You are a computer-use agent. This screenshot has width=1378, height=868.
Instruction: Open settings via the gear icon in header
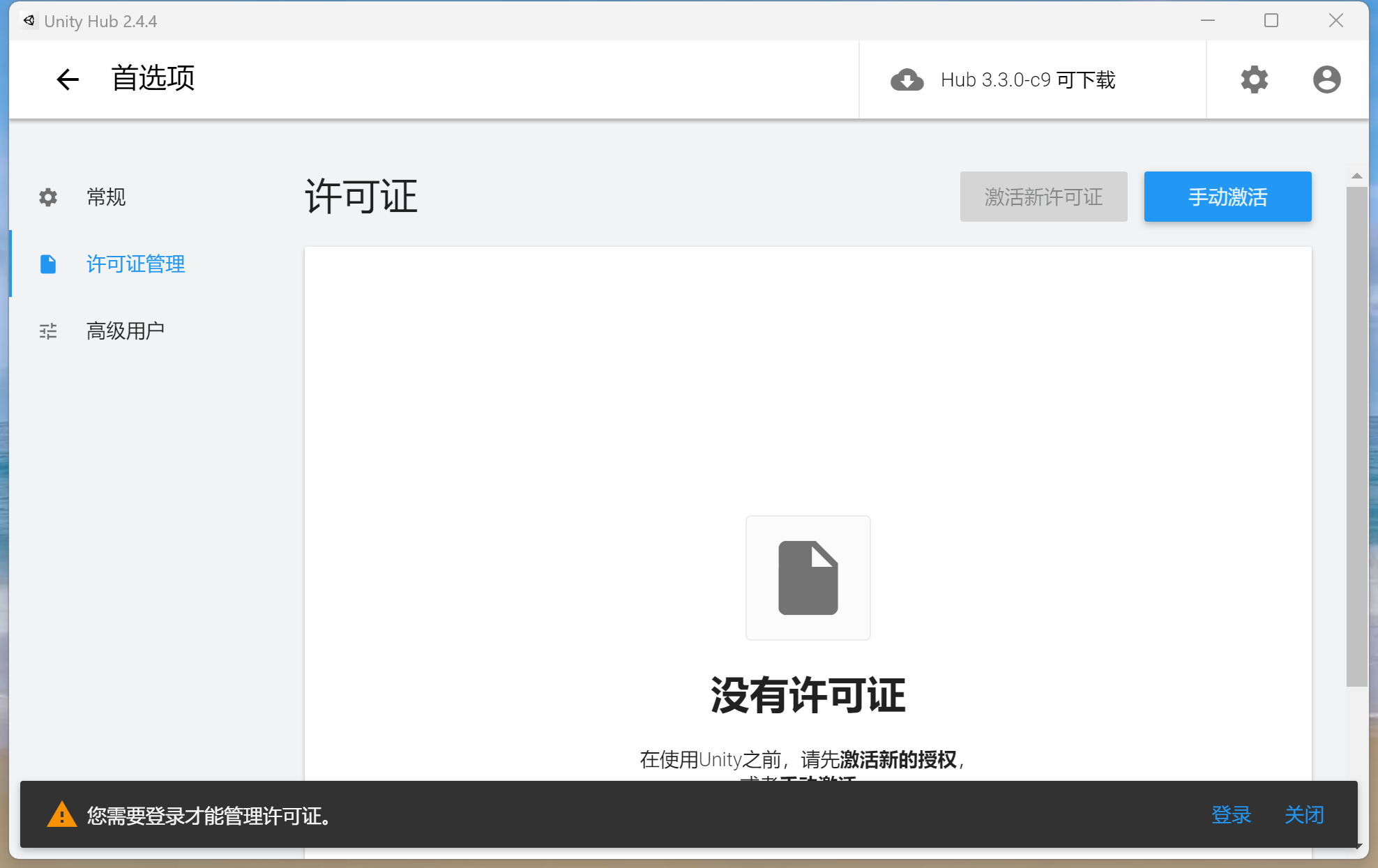click(1254, 79)
